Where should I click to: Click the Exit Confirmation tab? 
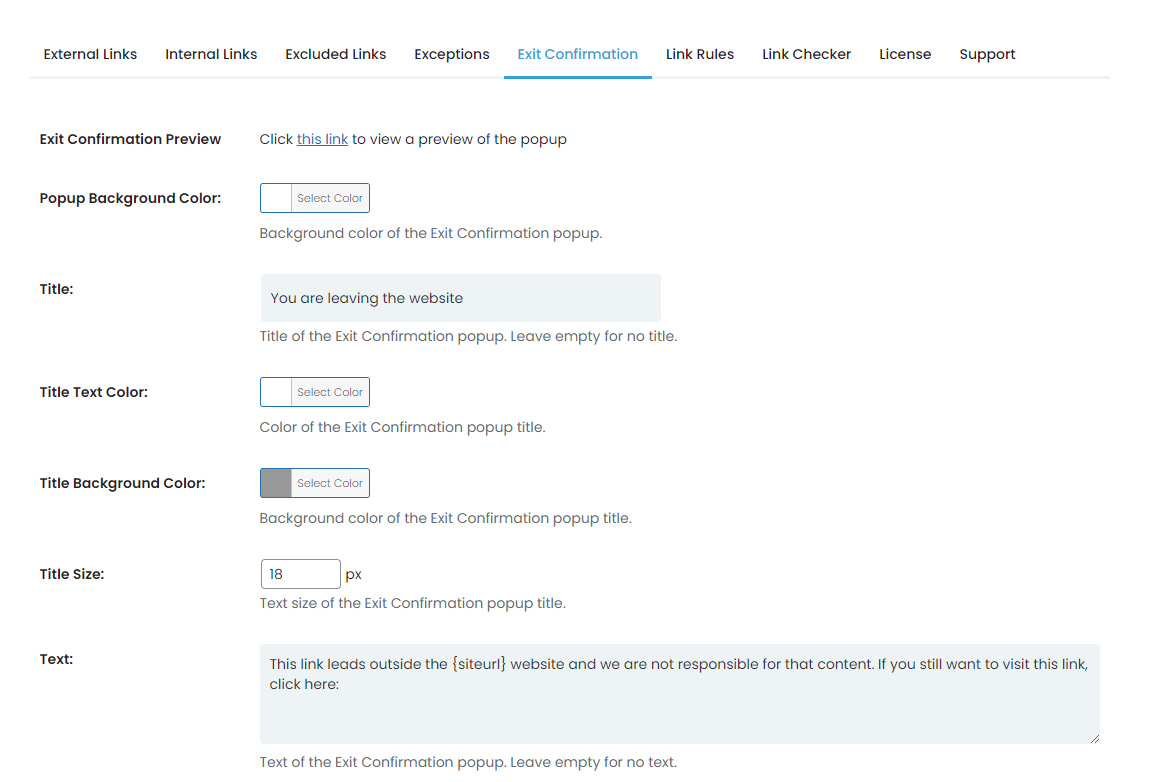click(577, 54)
